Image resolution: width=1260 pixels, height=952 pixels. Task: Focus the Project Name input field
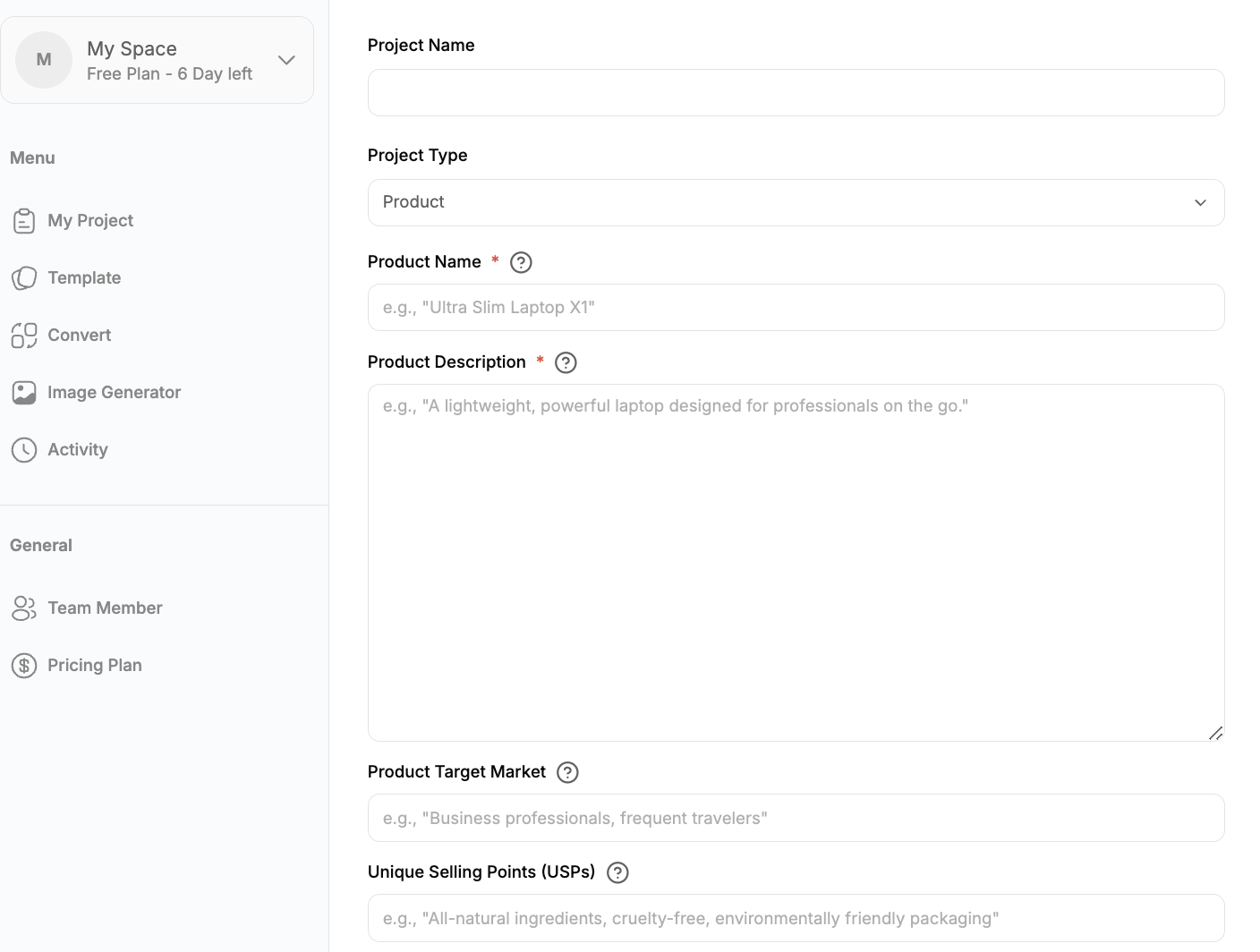pyautogui.click(x=796, y=93)
